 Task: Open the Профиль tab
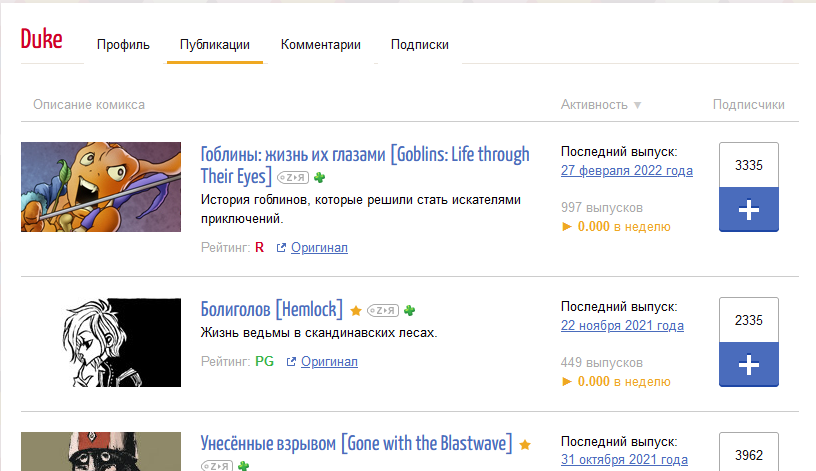click(123, 45)
